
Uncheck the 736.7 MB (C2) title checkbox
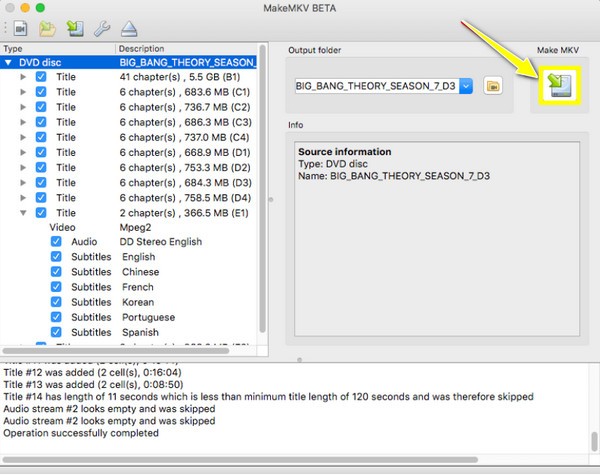41,107
